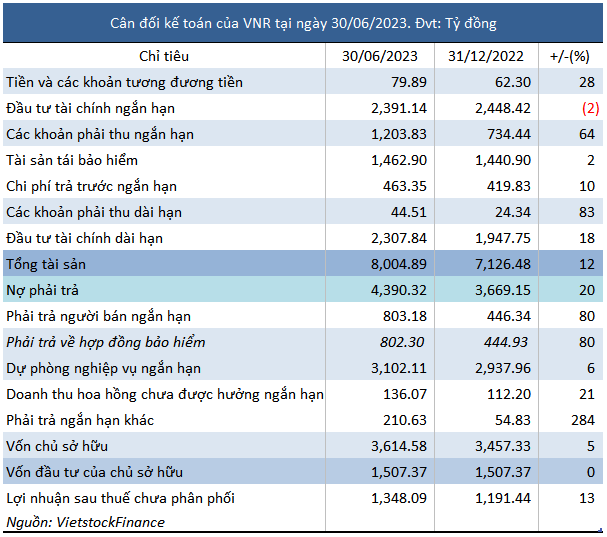
Task: Click the 31/12/2022 column header
Action: tap(486, 56)
